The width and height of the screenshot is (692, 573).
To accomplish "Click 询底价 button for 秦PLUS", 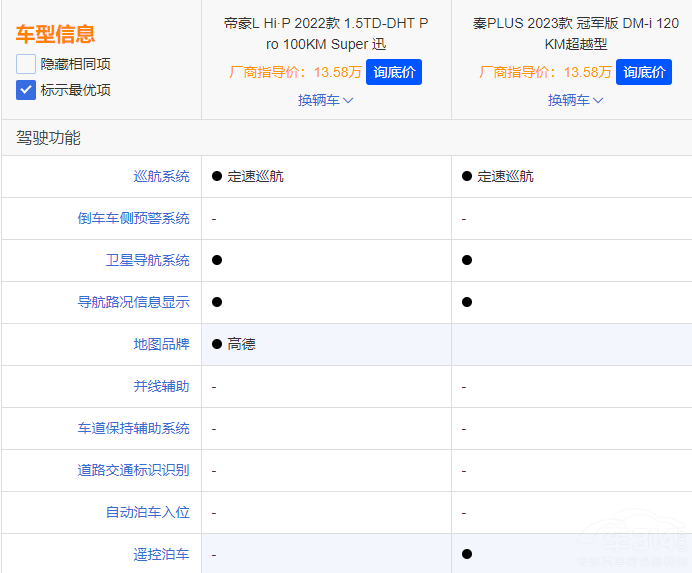I will pyautogui.click(x=644, y=72).
